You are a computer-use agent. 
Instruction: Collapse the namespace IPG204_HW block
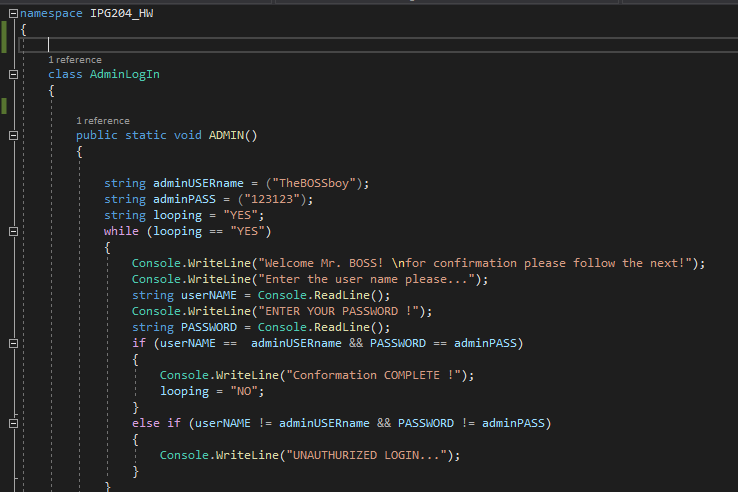tap(13, 14)
